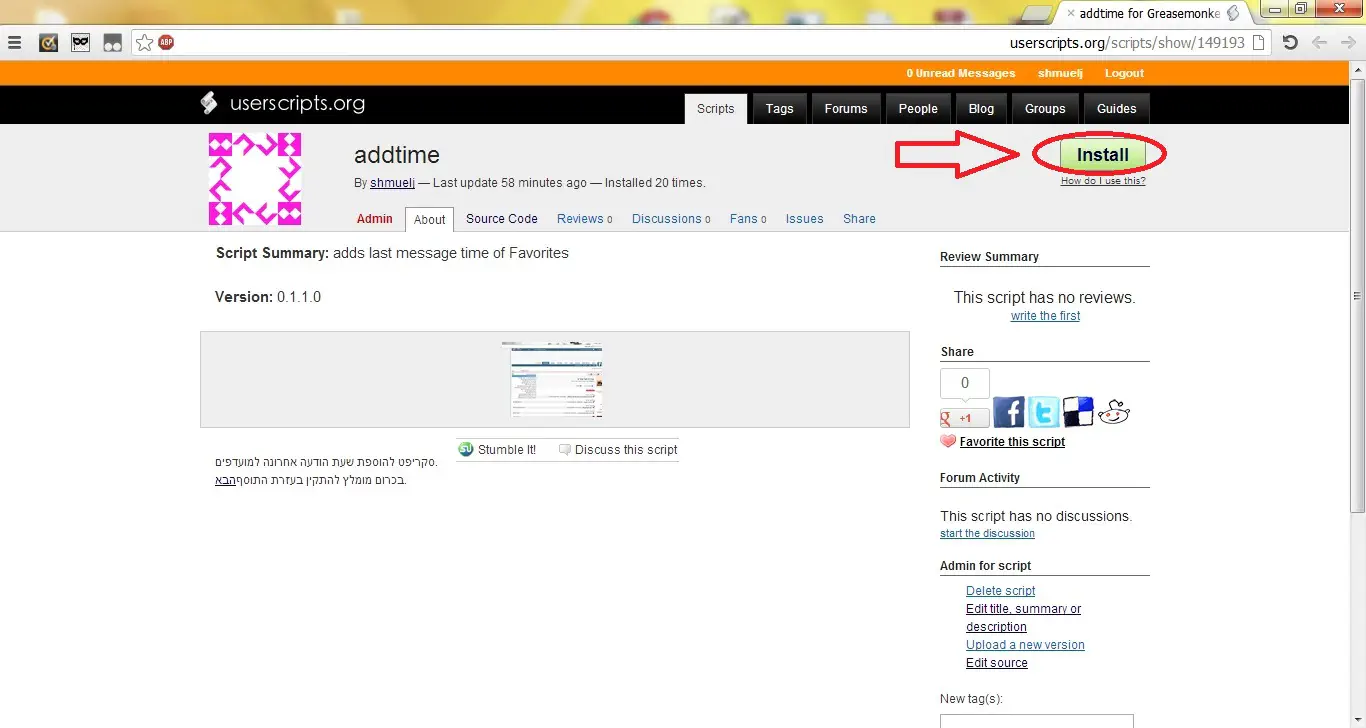Open the Adblock Plus icon in address bar
This screenshot has height=728, width=1366.
[x=166, y=42]
